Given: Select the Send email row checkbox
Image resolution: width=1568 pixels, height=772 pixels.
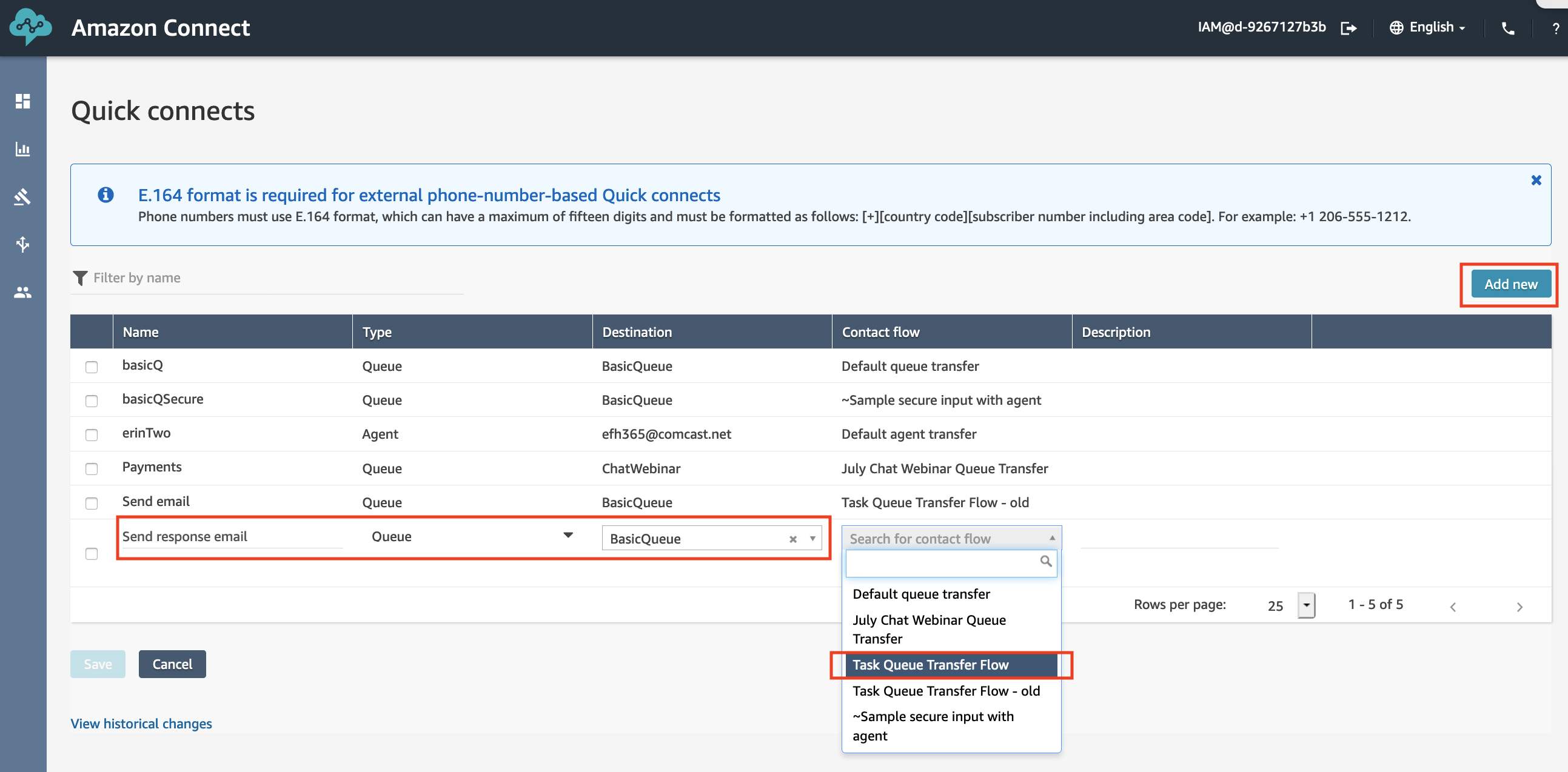Looking at the screenshot, I should pyautogui.click(x=92, y=503).
